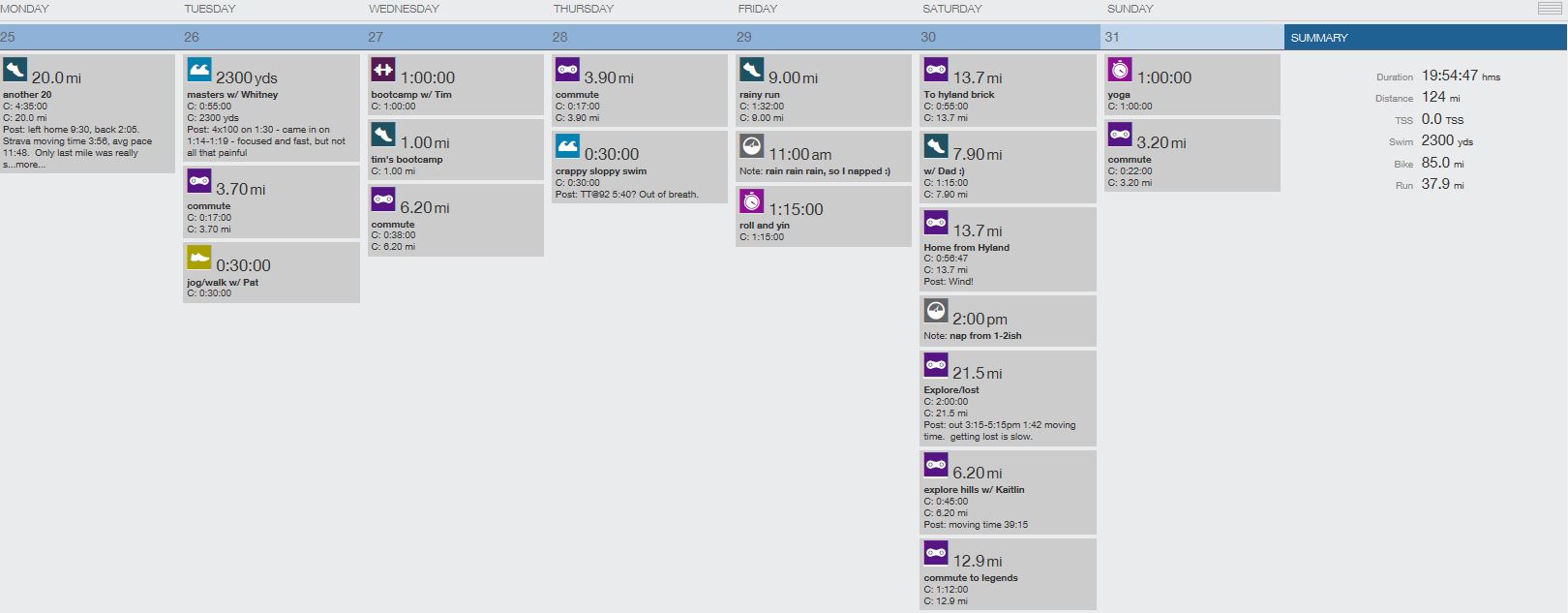The width and height of the screenshot is (1568, 613).
Task: Click the swim icon on masters w/ Whitney
Action: coord(198,70)
